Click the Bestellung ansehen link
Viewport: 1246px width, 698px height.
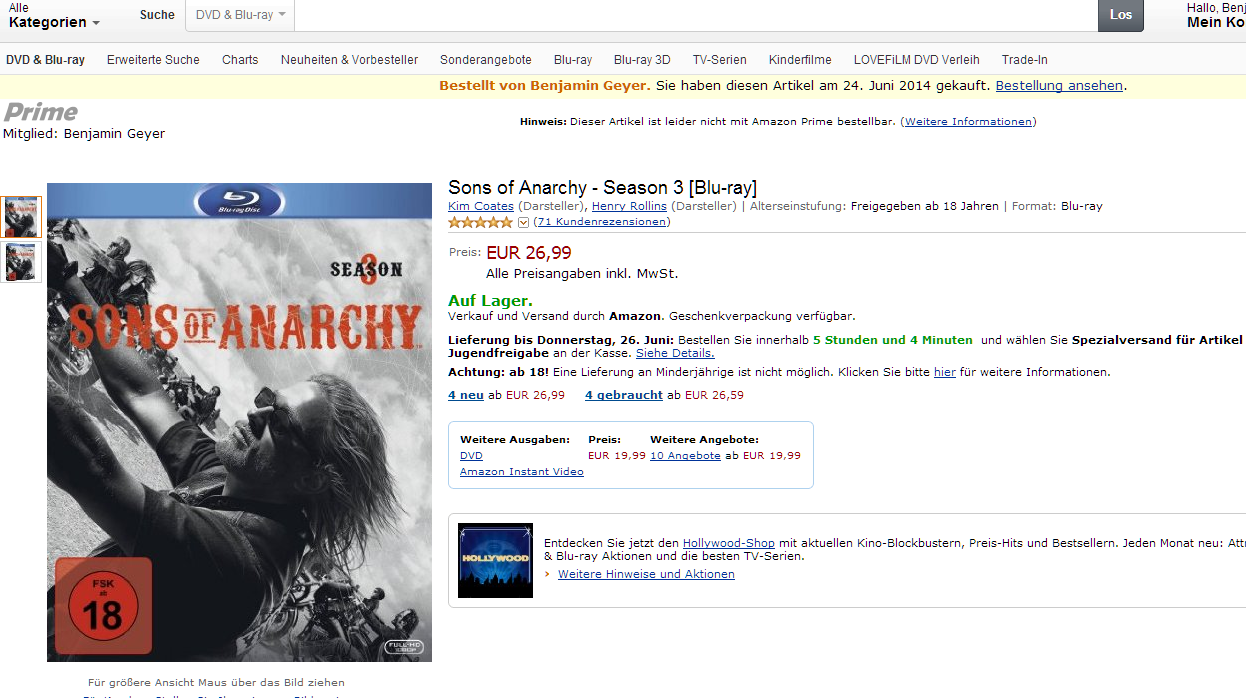click(x=1059, y=86)
